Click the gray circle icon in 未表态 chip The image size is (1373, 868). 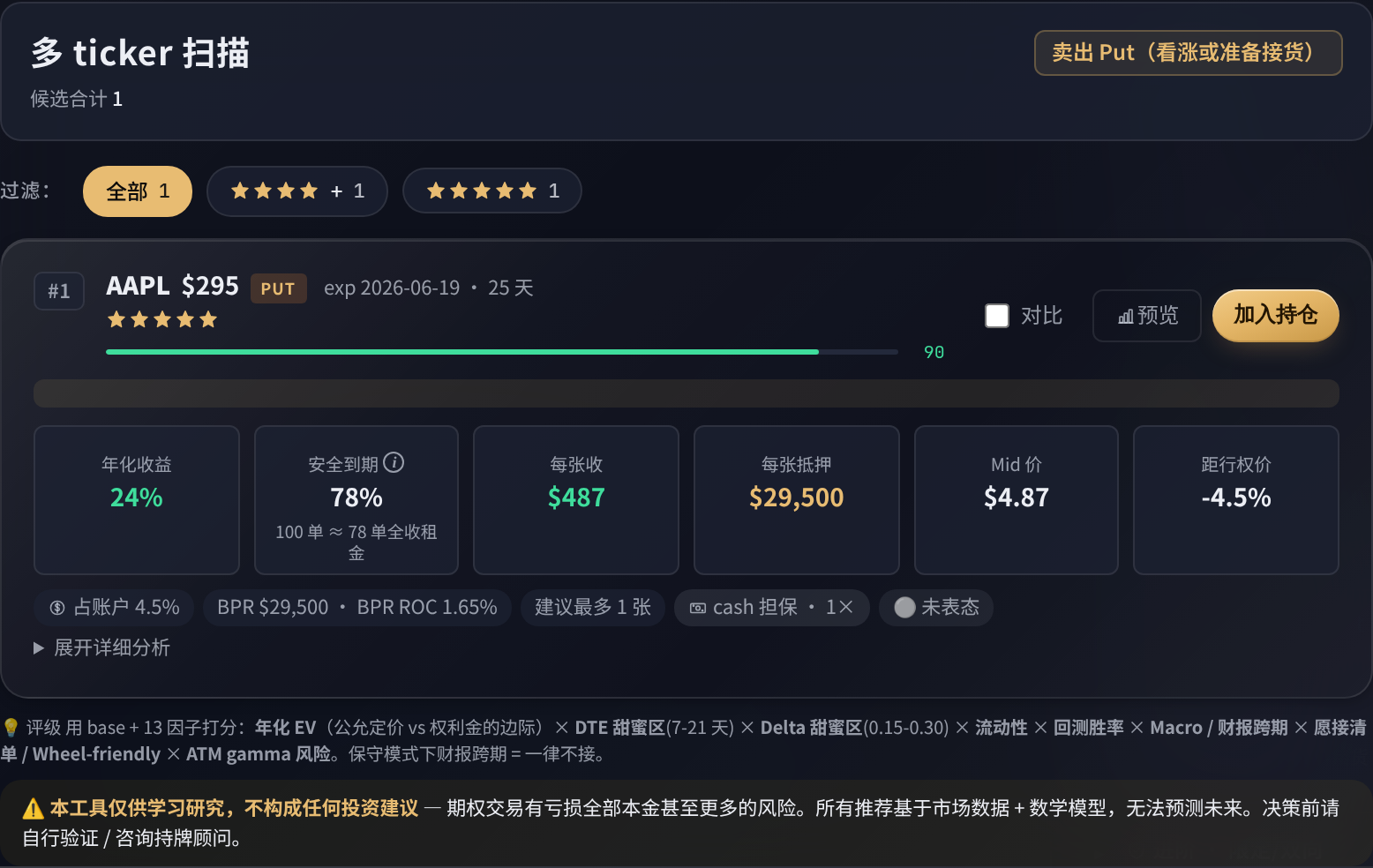coord(904,608)
